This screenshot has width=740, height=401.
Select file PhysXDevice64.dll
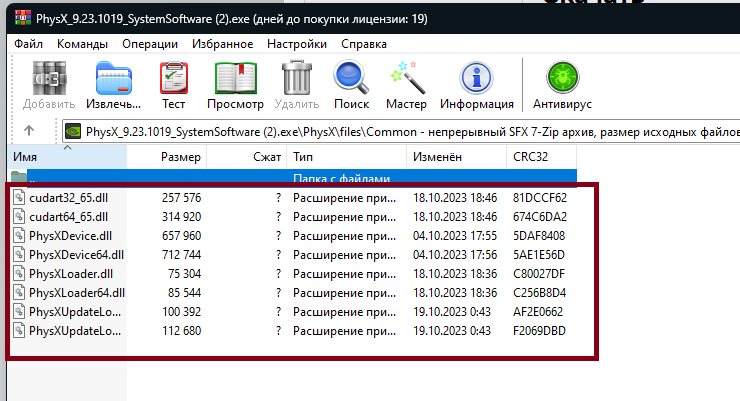click(76, 254)
